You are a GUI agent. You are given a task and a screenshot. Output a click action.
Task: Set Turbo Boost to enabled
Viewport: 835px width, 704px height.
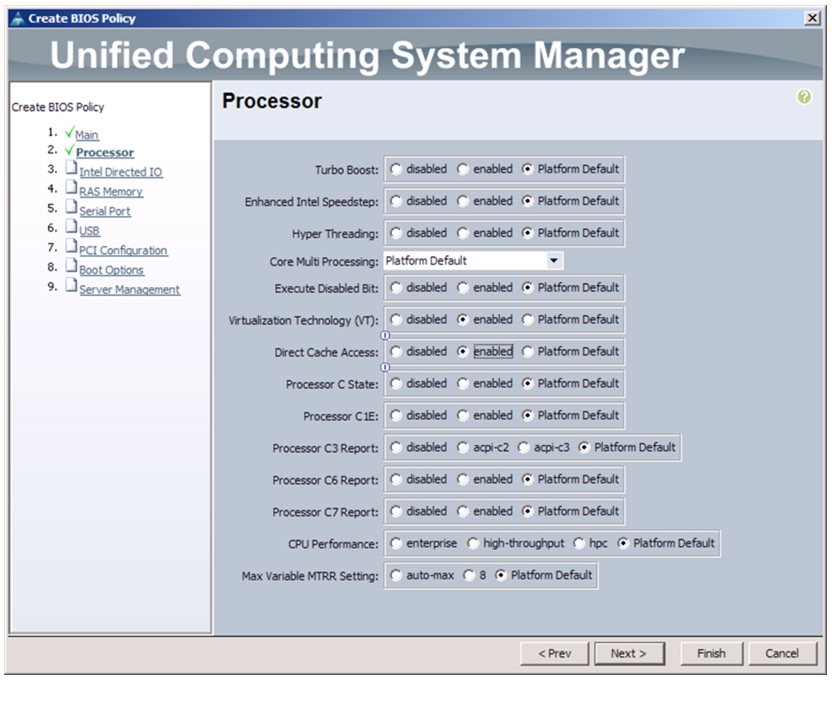tap(463, 169)
